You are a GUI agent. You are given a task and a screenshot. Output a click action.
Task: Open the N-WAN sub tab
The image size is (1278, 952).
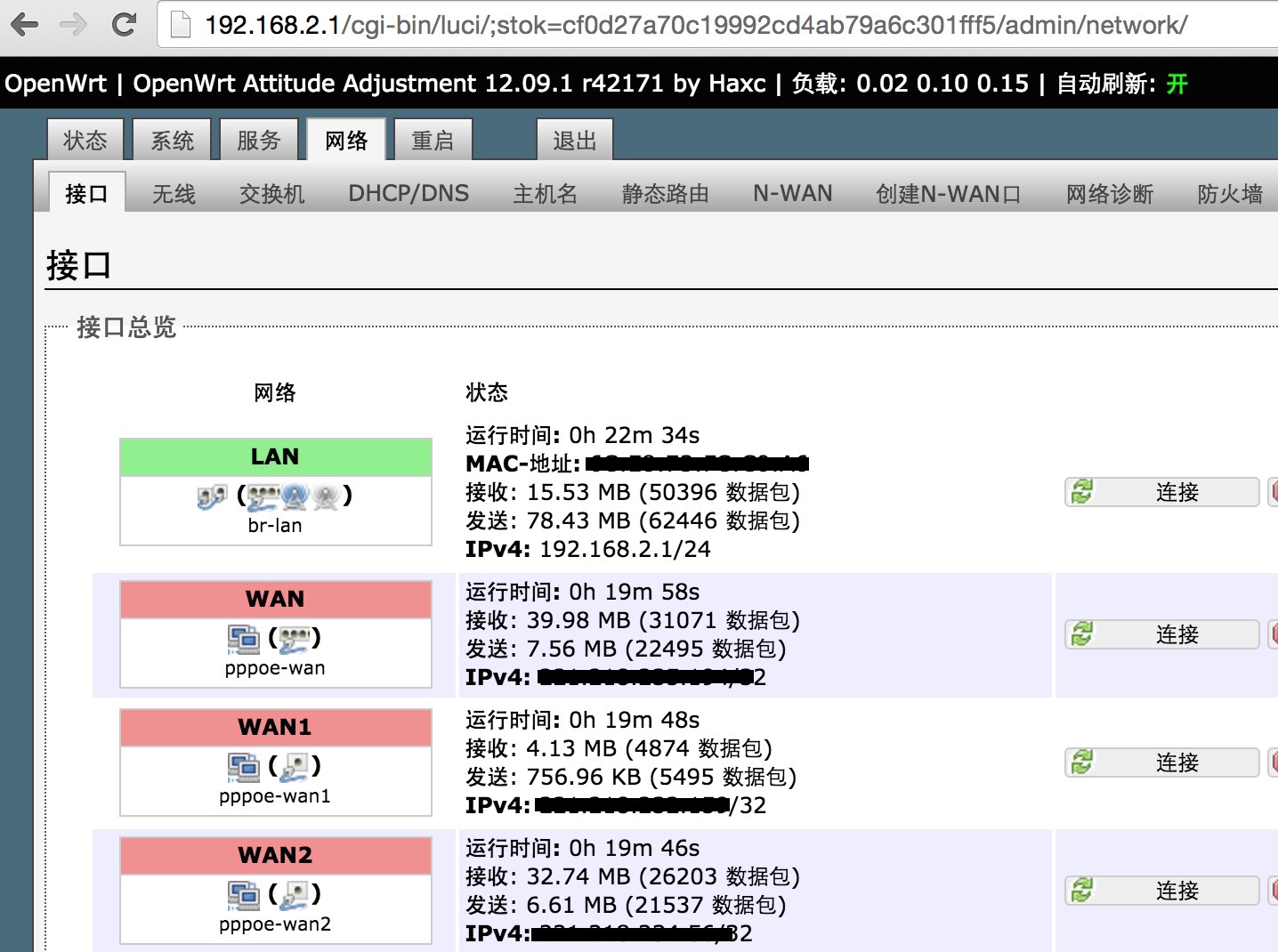pos(793,193)
